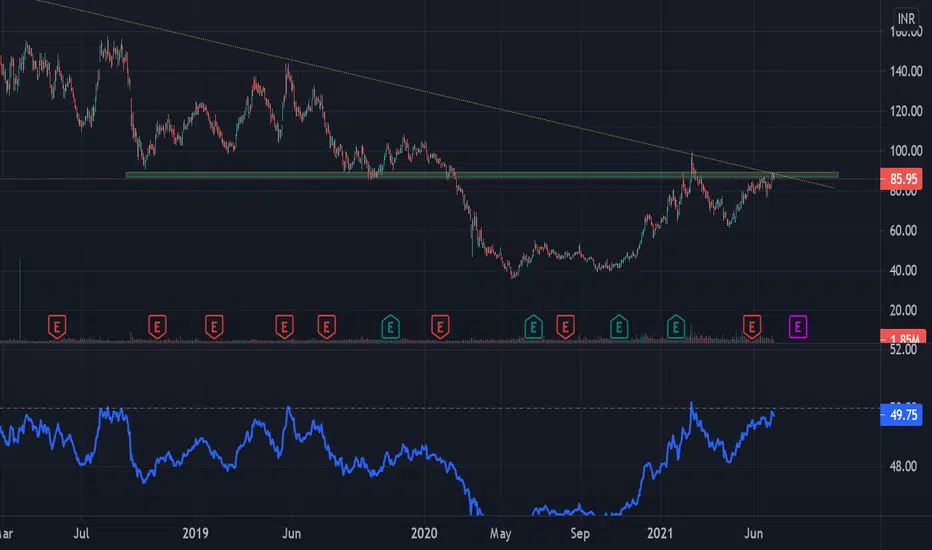Click the blue 49.75 indicator value label
This screenshot has height=550, width=932.
(x=901, y=414)
